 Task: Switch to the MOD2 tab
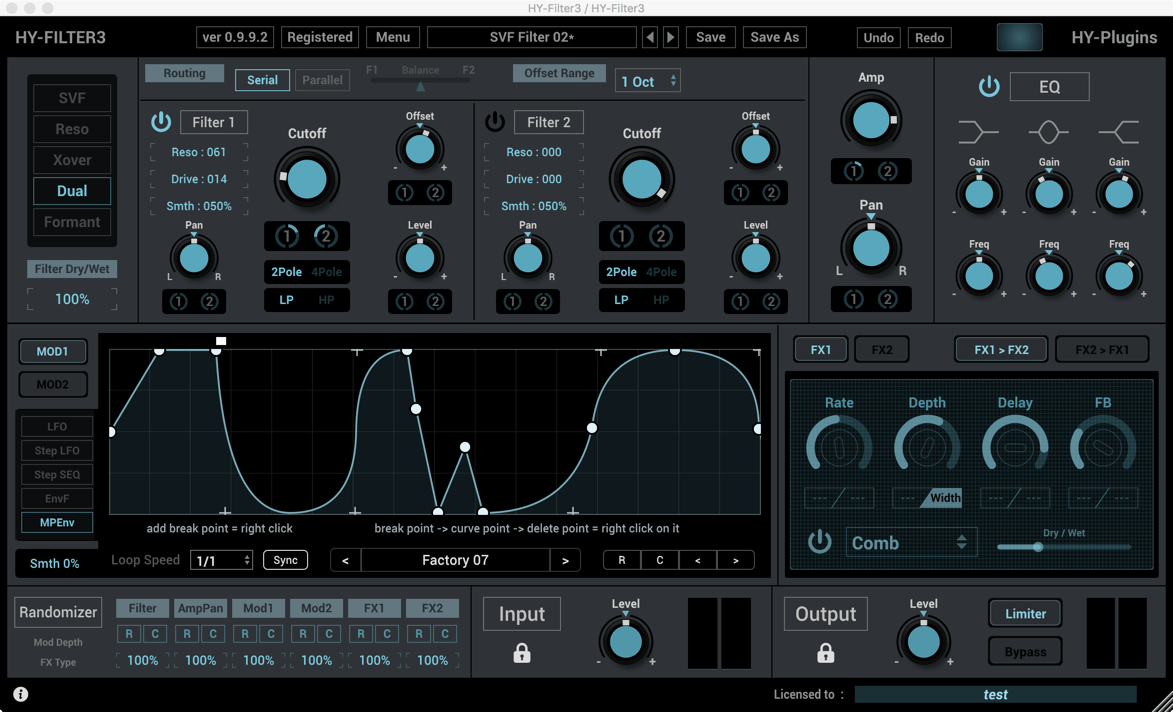[x=53, y=384]
